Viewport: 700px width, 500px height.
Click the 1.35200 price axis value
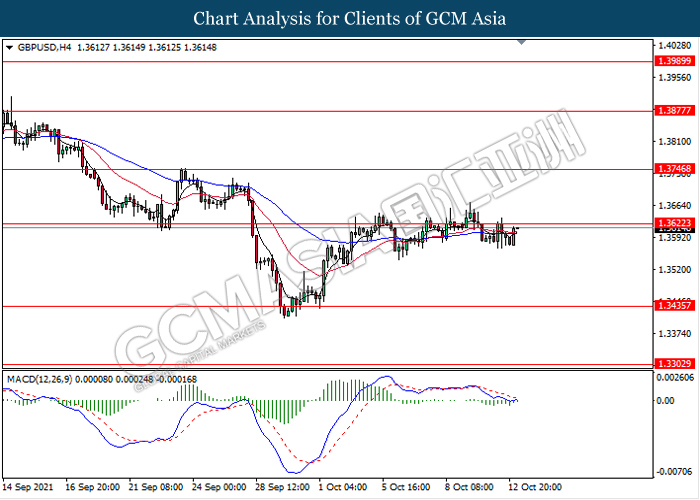pos(677,270)
